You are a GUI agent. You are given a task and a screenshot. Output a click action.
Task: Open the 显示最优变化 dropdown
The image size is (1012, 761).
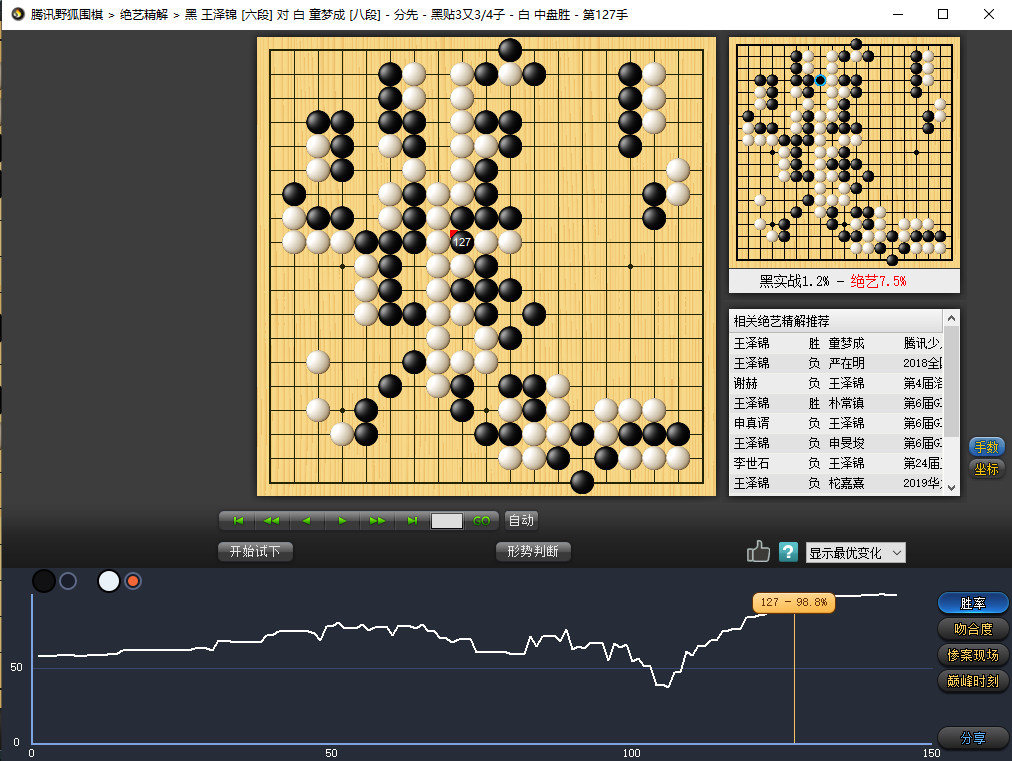(x=855, y=552)
